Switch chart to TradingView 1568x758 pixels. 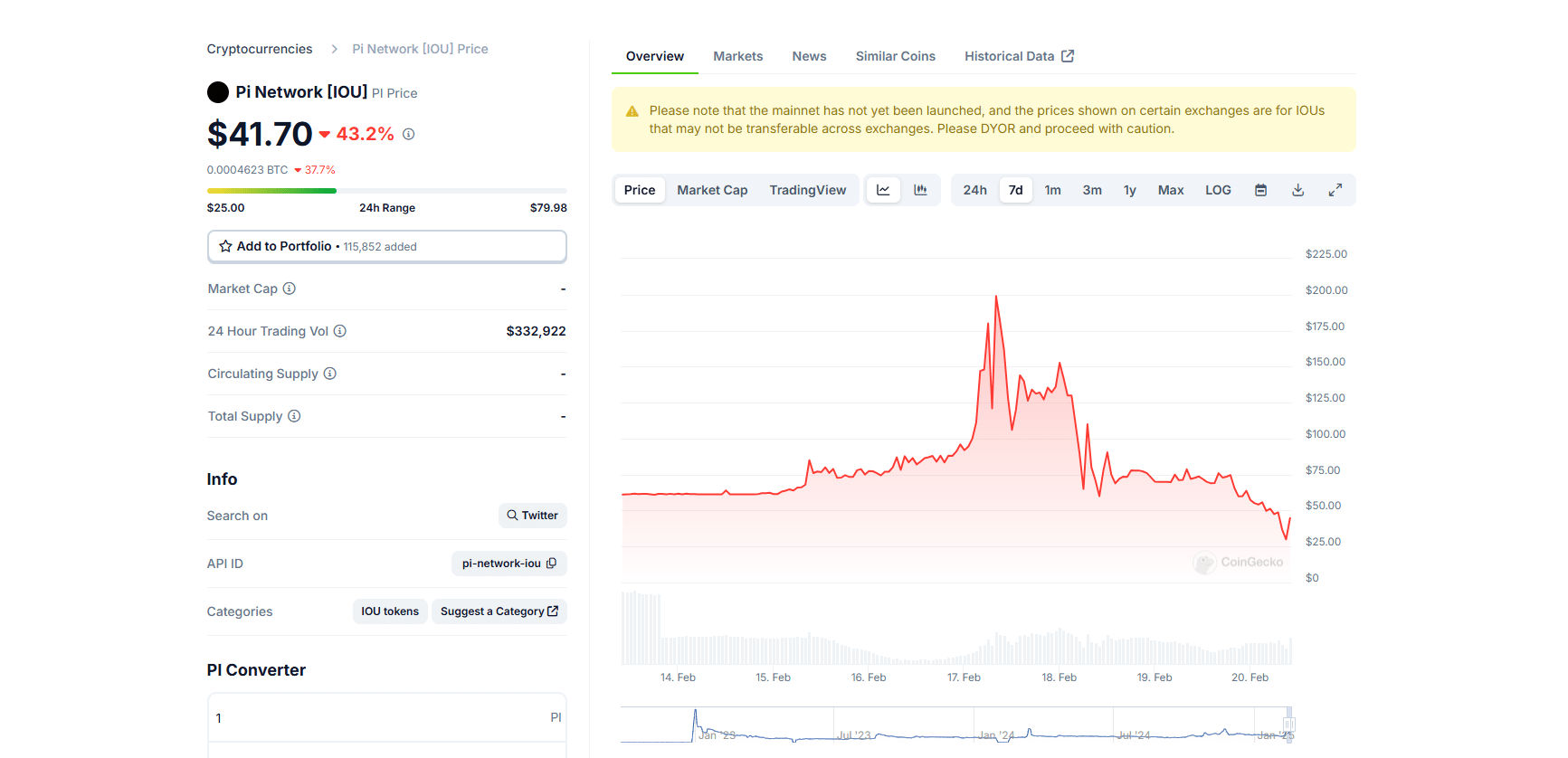808,190
